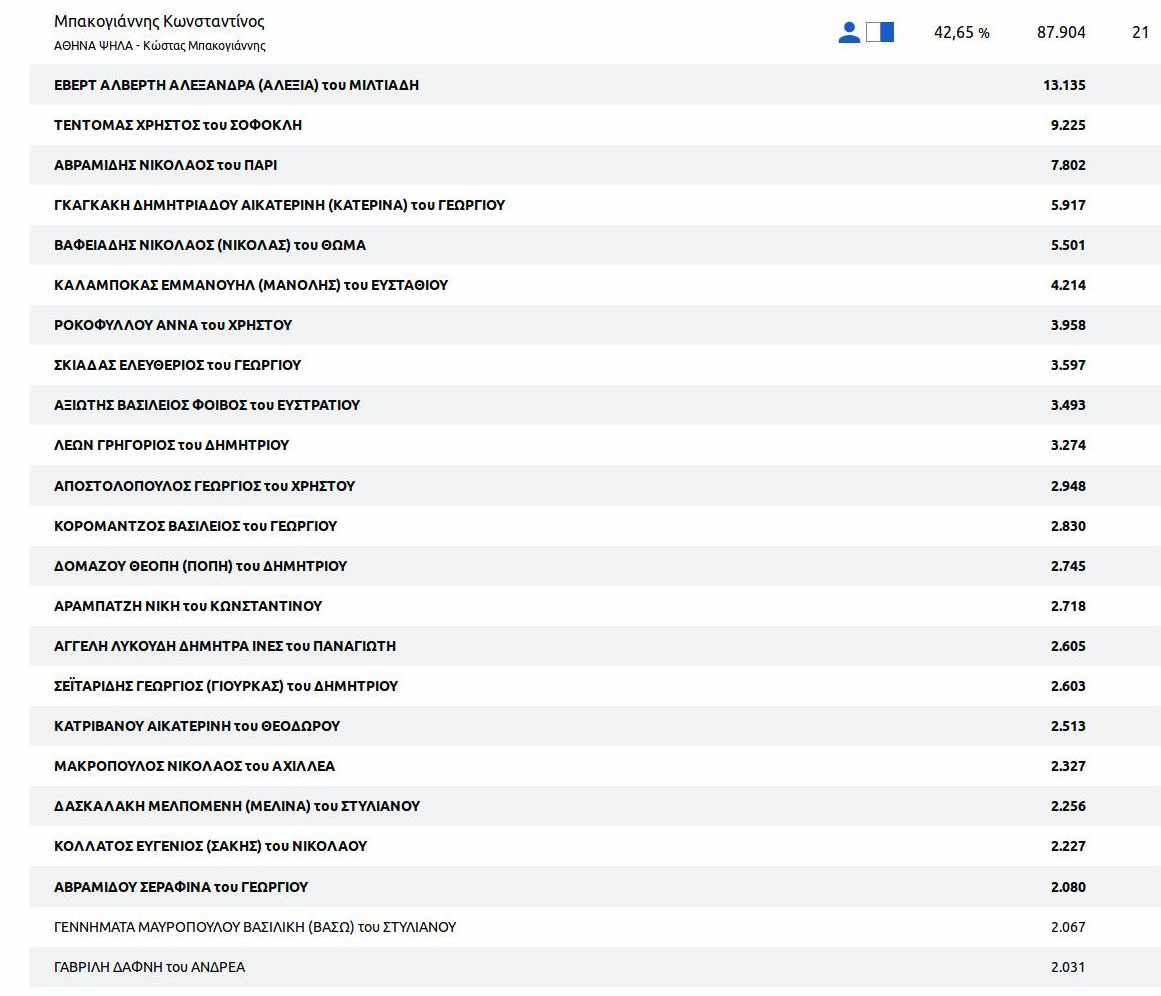Click the ΚΟΛΛΑΤΟΣ ΕΥΓΕΝΙΟΣ (ΣΑΚΗΣ) entry
The width and height of the screenshot is (1161, 996).
[x=210, y=846]
